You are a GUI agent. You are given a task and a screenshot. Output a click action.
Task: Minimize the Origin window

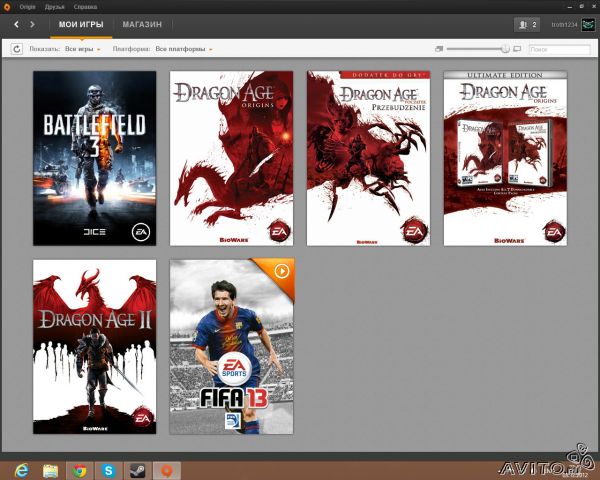(x=570, y=7)
